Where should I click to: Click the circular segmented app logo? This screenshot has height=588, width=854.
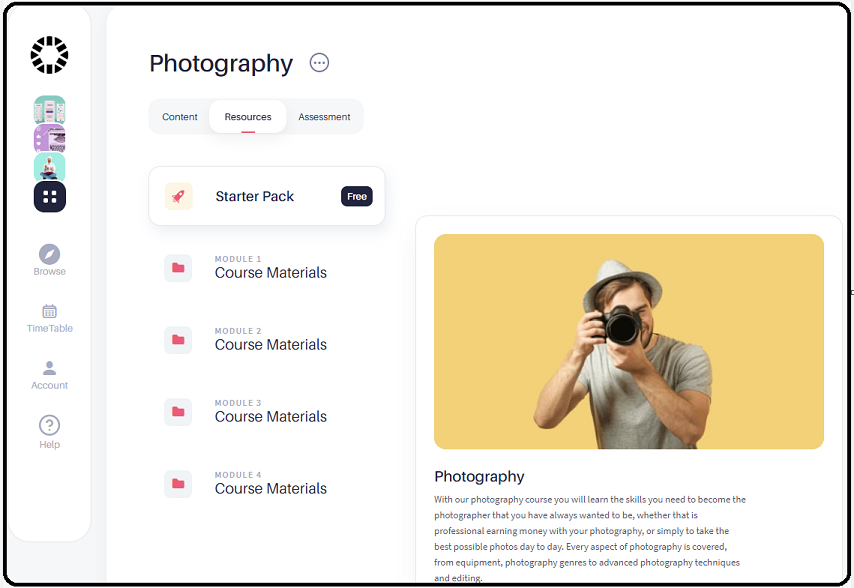click(49, 55)
